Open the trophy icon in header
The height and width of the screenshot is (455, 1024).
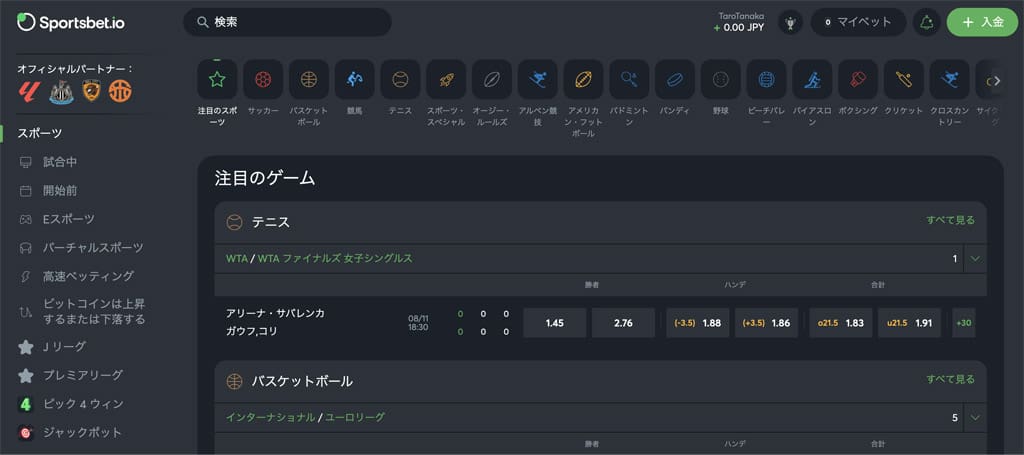coord(791,22)
